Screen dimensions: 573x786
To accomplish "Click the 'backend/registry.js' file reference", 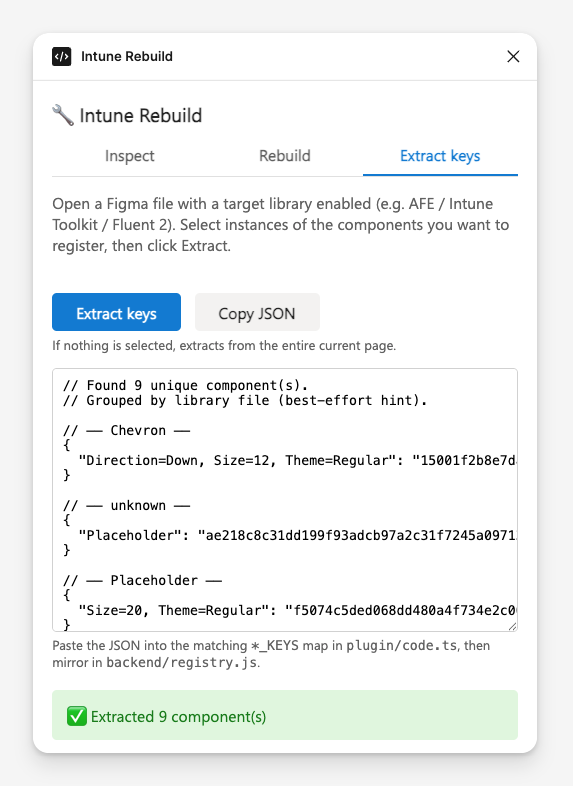I will coord(181,662).
